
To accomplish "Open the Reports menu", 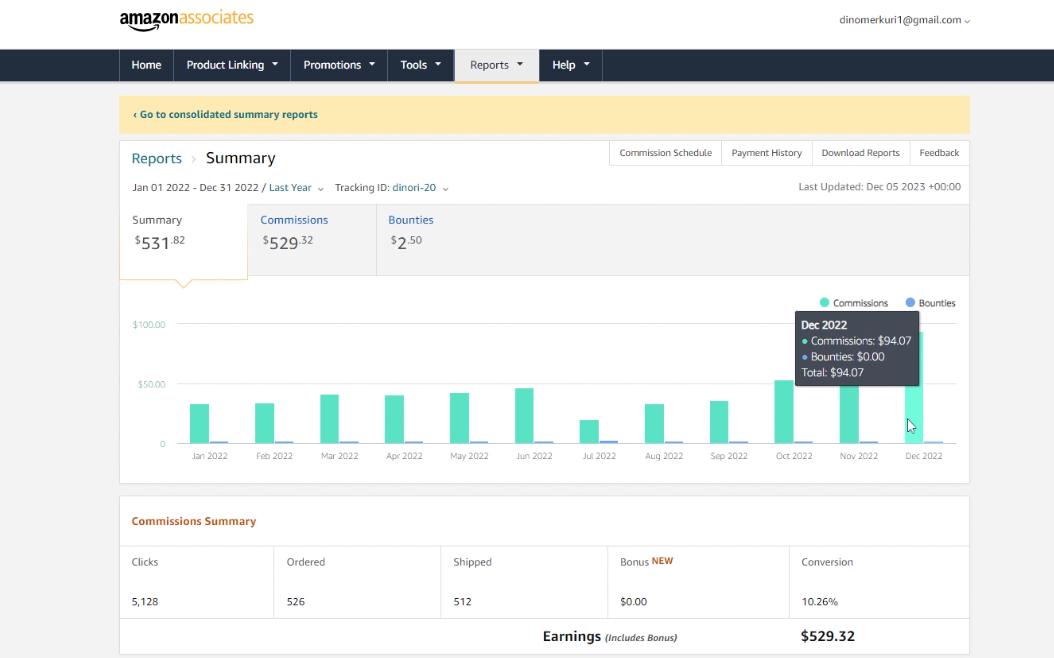I will (497, 65).
